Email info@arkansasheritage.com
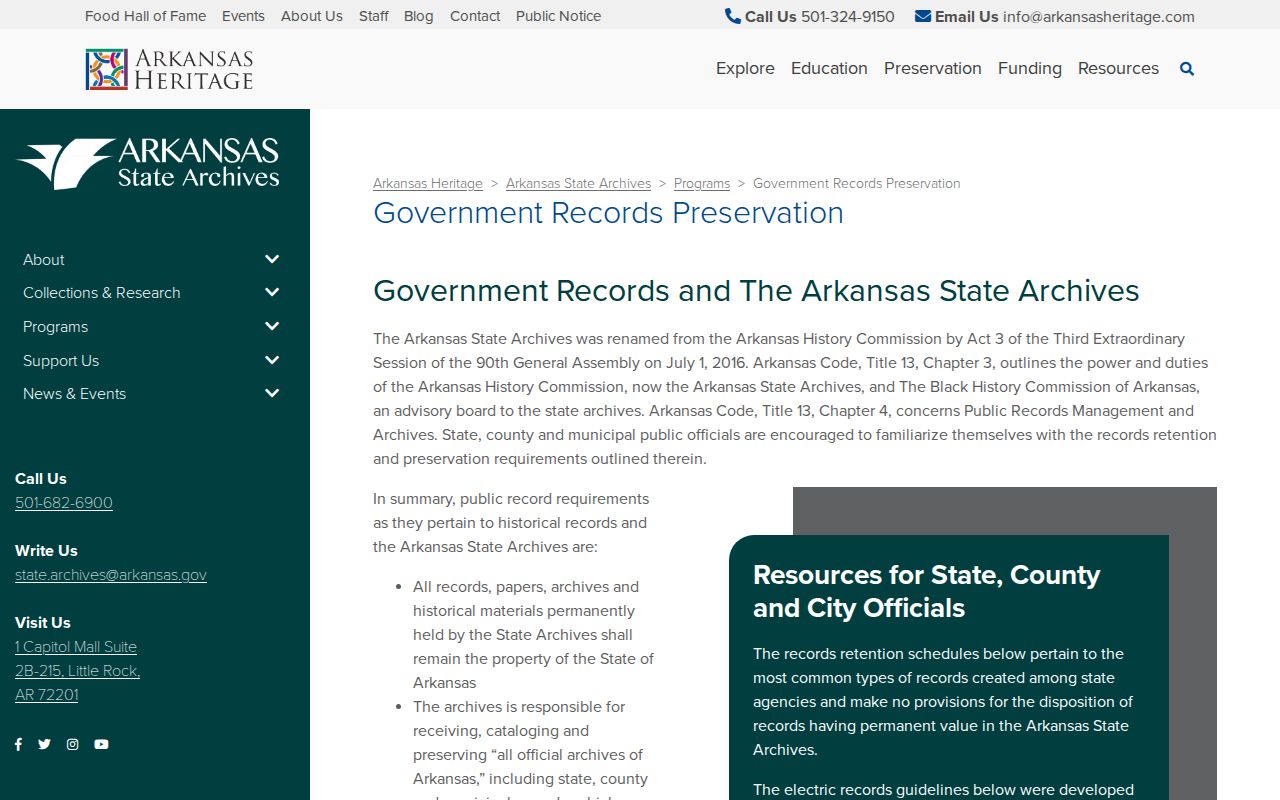 [x=1099, y=16]
